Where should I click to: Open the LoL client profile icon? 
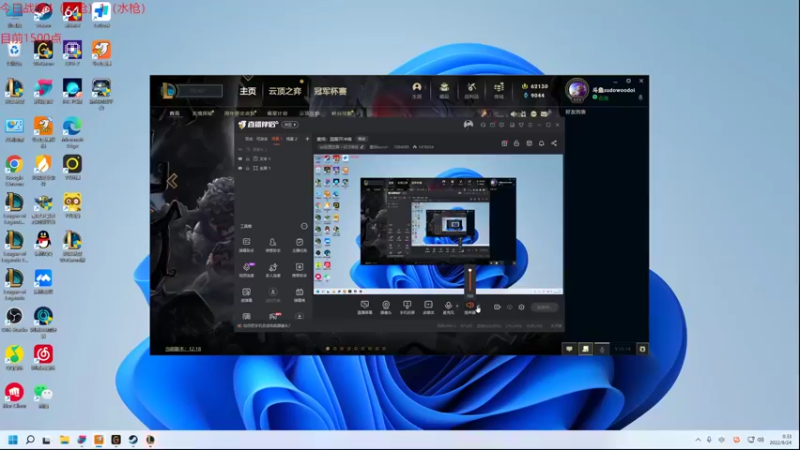click(417, 90)
